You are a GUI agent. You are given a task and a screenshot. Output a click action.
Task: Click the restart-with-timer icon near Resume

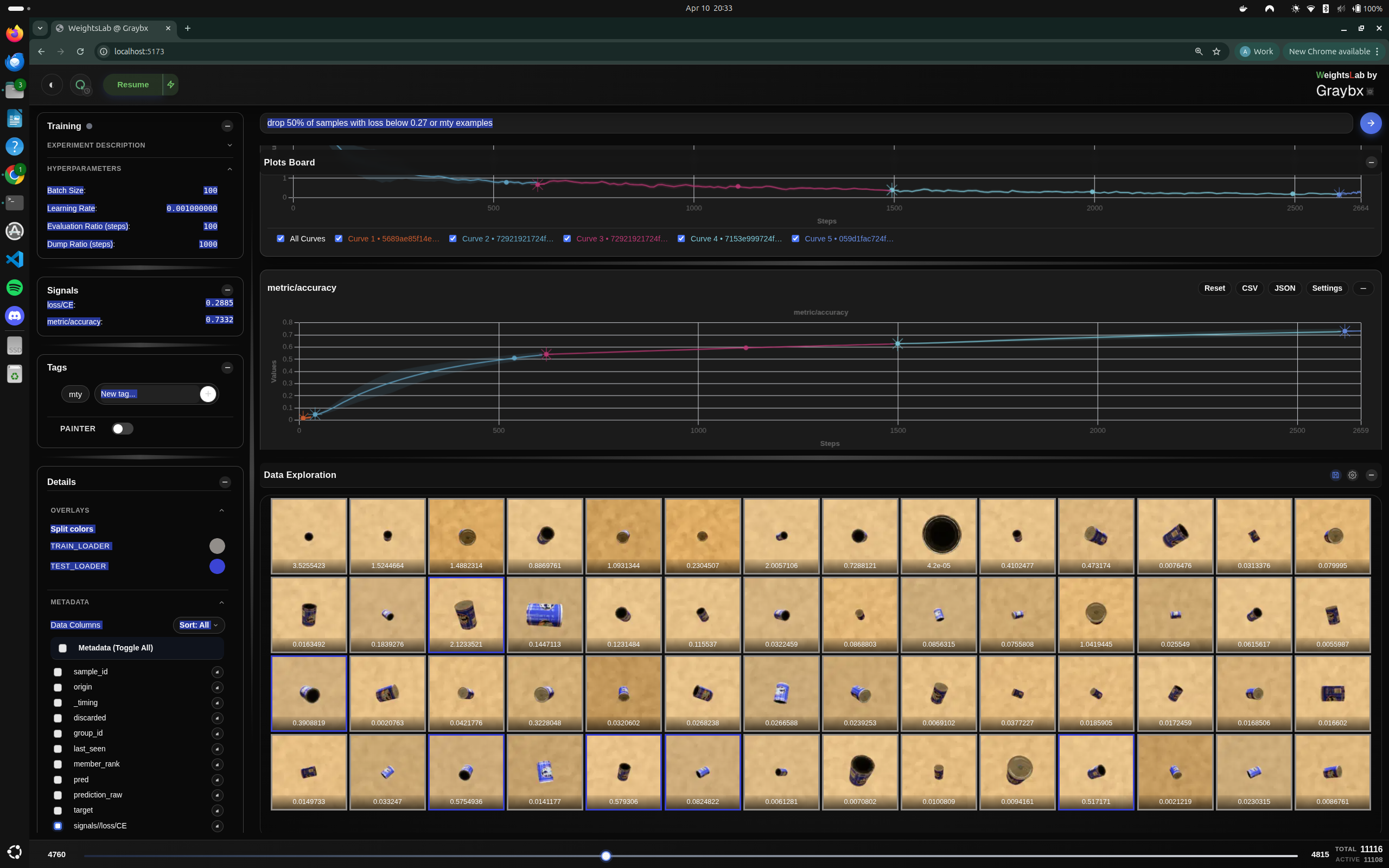81,85
